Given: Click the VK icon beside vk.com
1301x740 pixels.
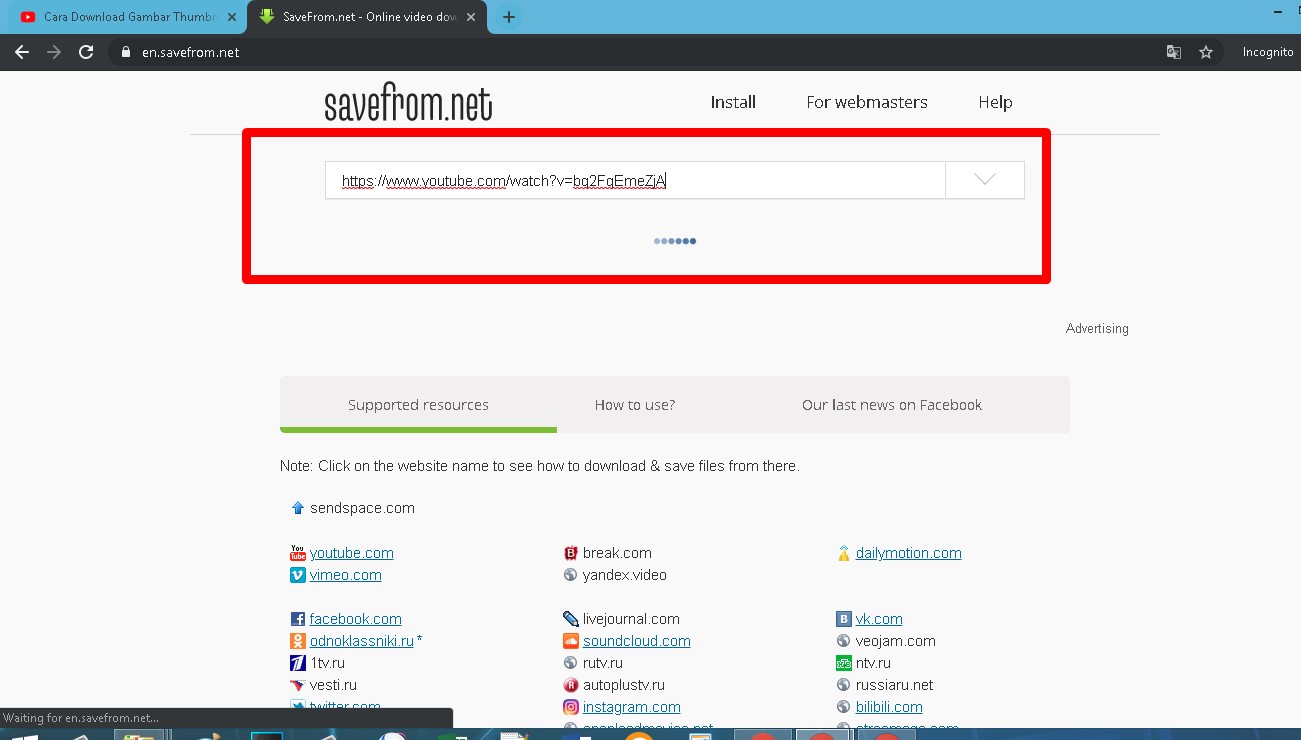Looking at the screenshot, I should pyautogui.click(x=844, y=619).
